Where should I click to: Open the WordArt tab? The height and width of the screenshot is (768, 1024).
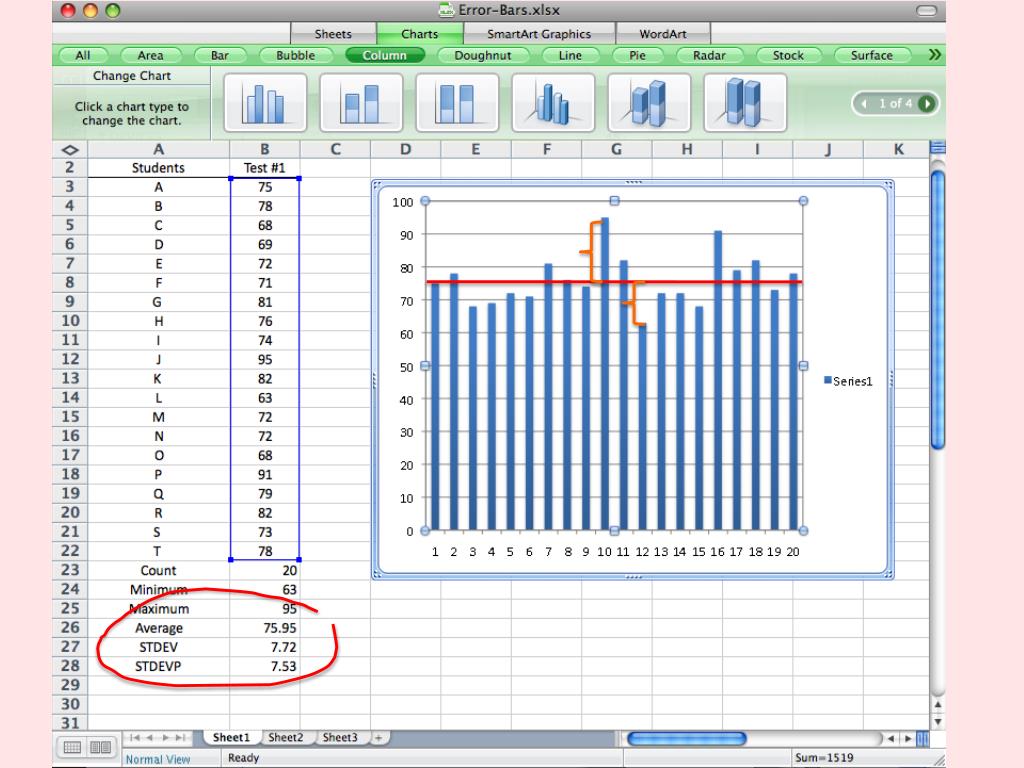click(662, 34)
